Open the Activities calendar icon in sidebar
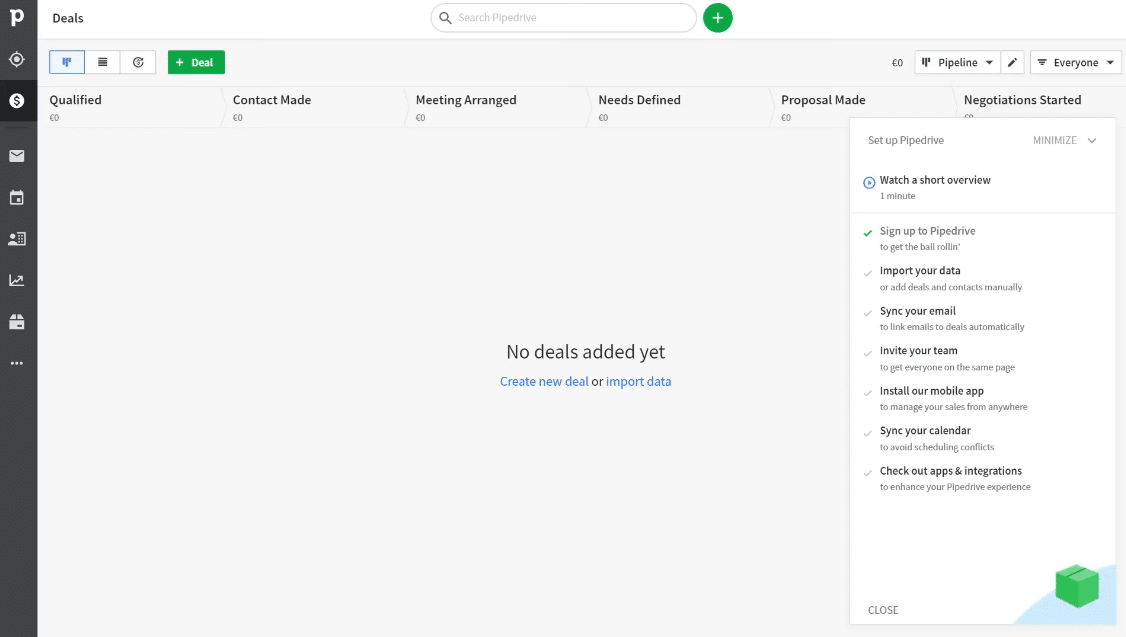Image resolution: width=1126 pixels, height=637 pixels. 17,197
